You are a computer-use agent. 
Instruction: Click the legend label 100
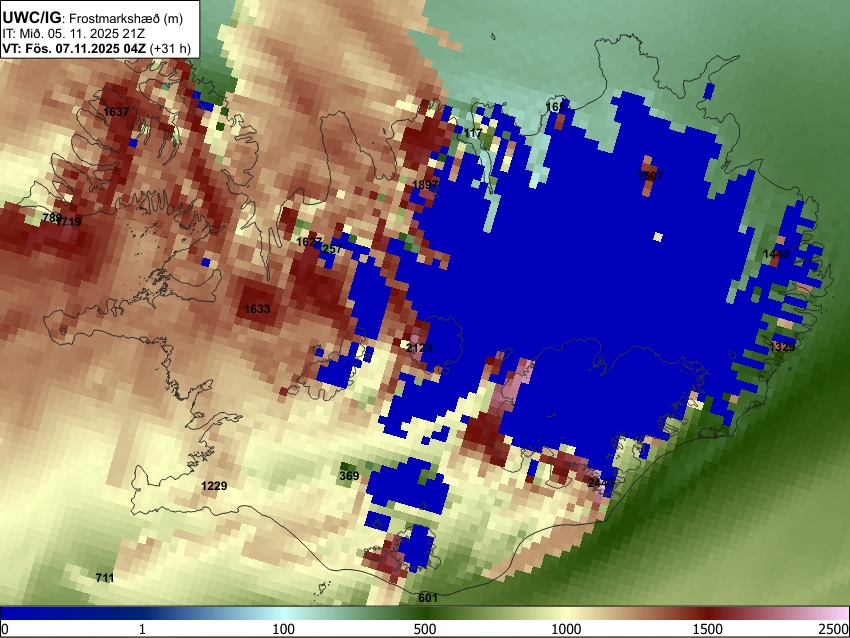click(x=283, y=629)
